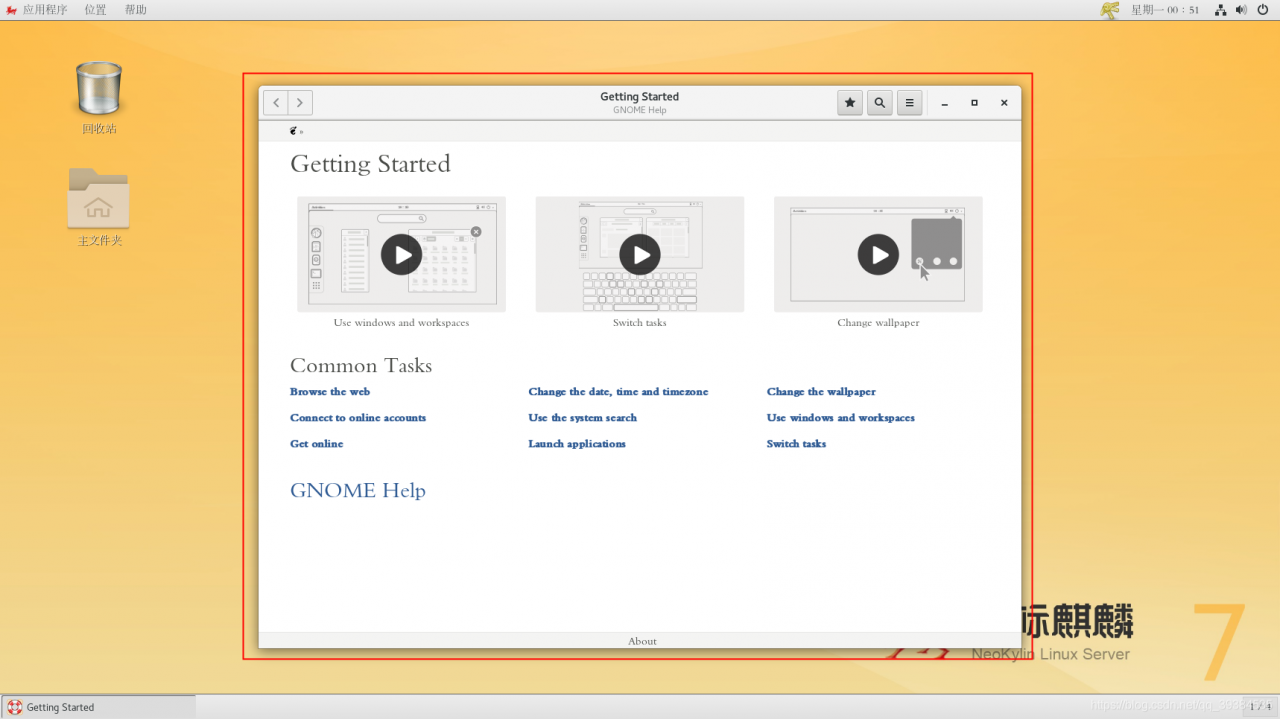Open the 应用程序 menu in the top panel
This screenshot has width=1280, height=719.
44,10
